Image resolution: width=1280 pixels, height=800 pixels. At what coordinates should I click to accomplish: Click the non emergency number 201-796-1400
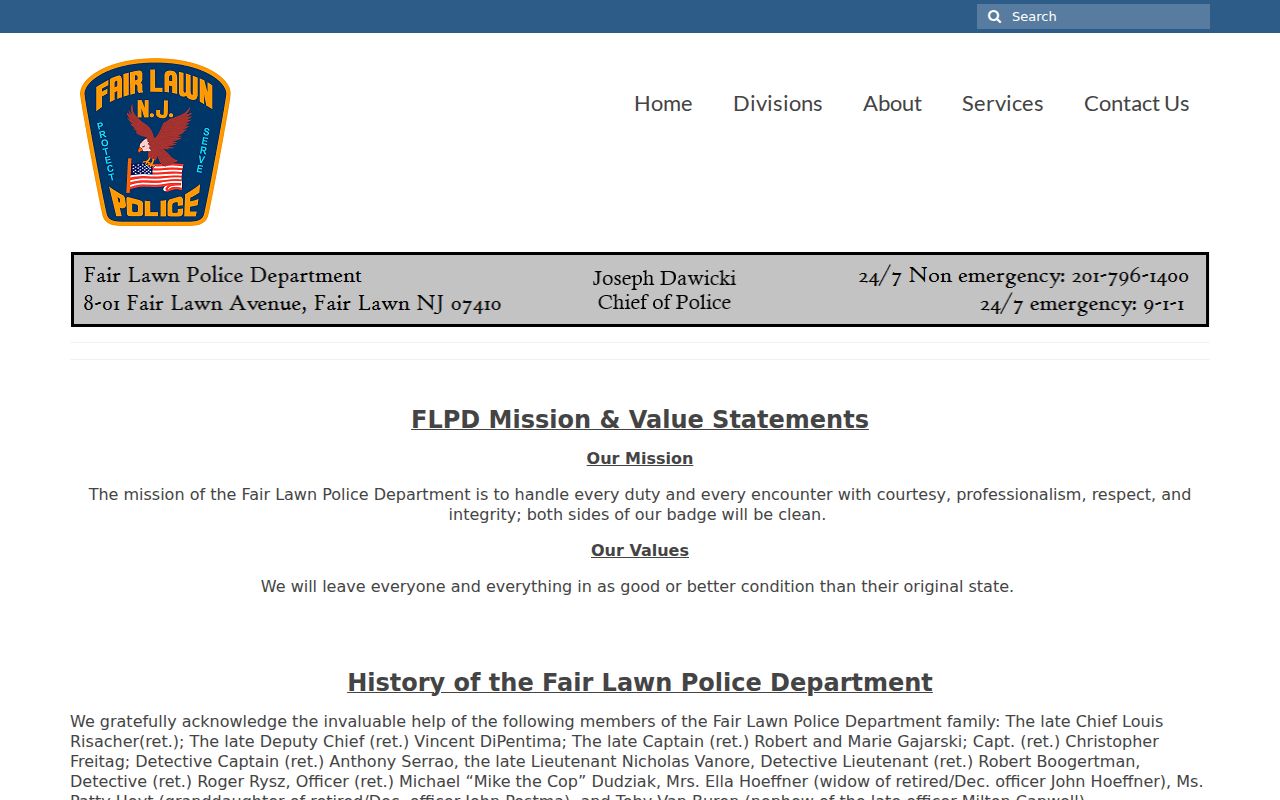1130,276
